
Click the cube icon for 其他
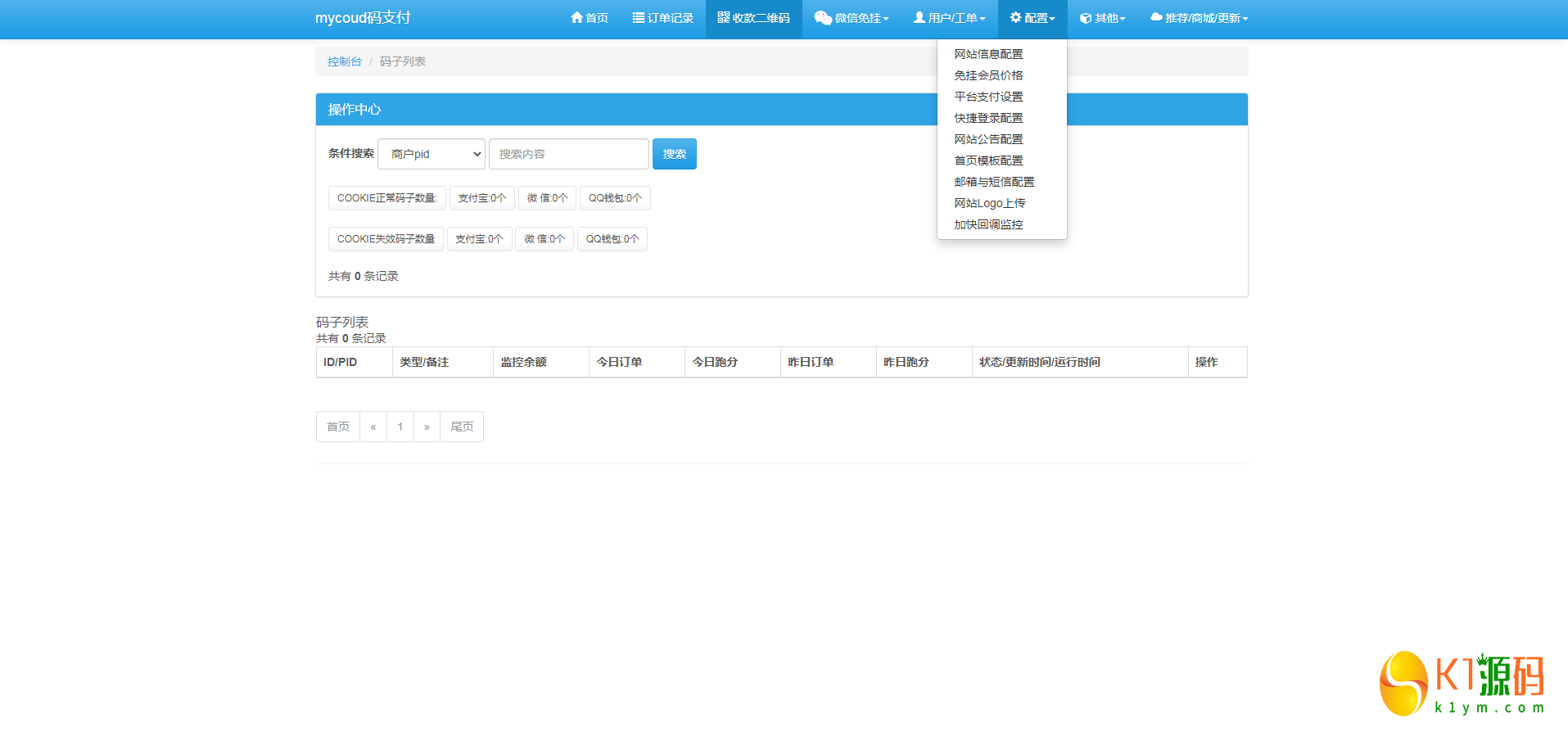click(x=1085, y=18)
